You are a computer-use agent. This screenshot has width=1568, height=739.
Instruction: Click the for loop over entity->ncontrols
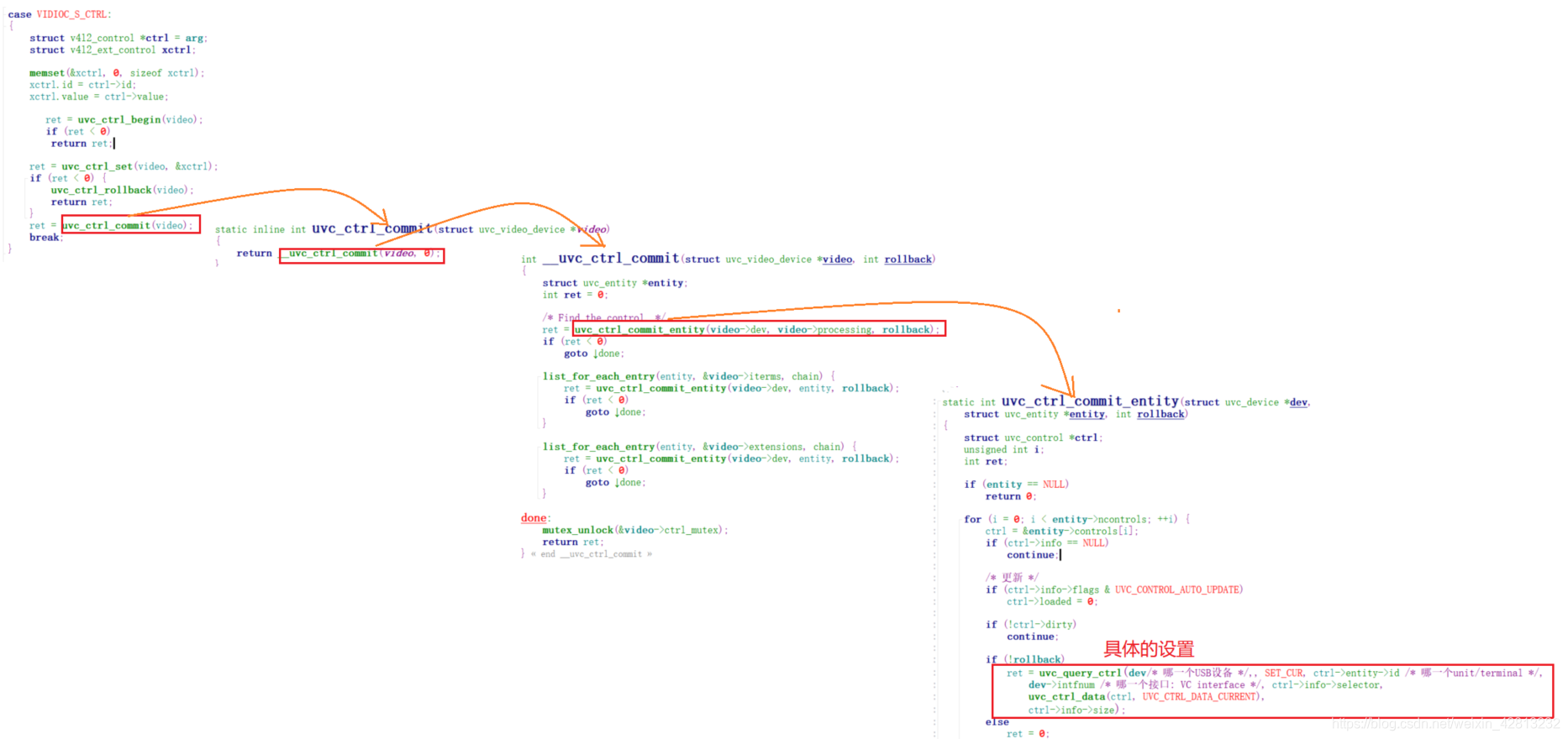(x=1077, y=519)
